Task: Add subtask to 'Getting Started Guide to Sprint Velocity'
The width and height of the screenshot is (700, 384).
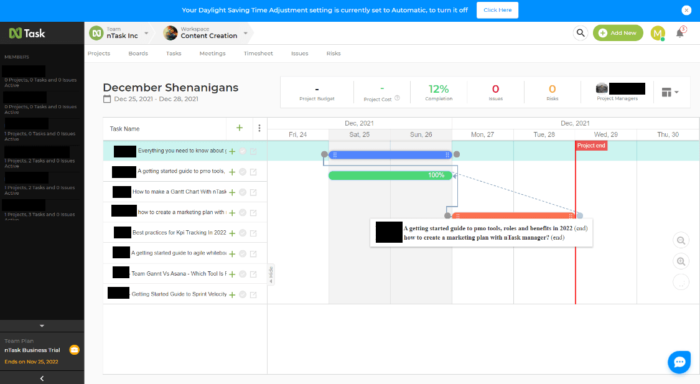Action: pos(232,295)
